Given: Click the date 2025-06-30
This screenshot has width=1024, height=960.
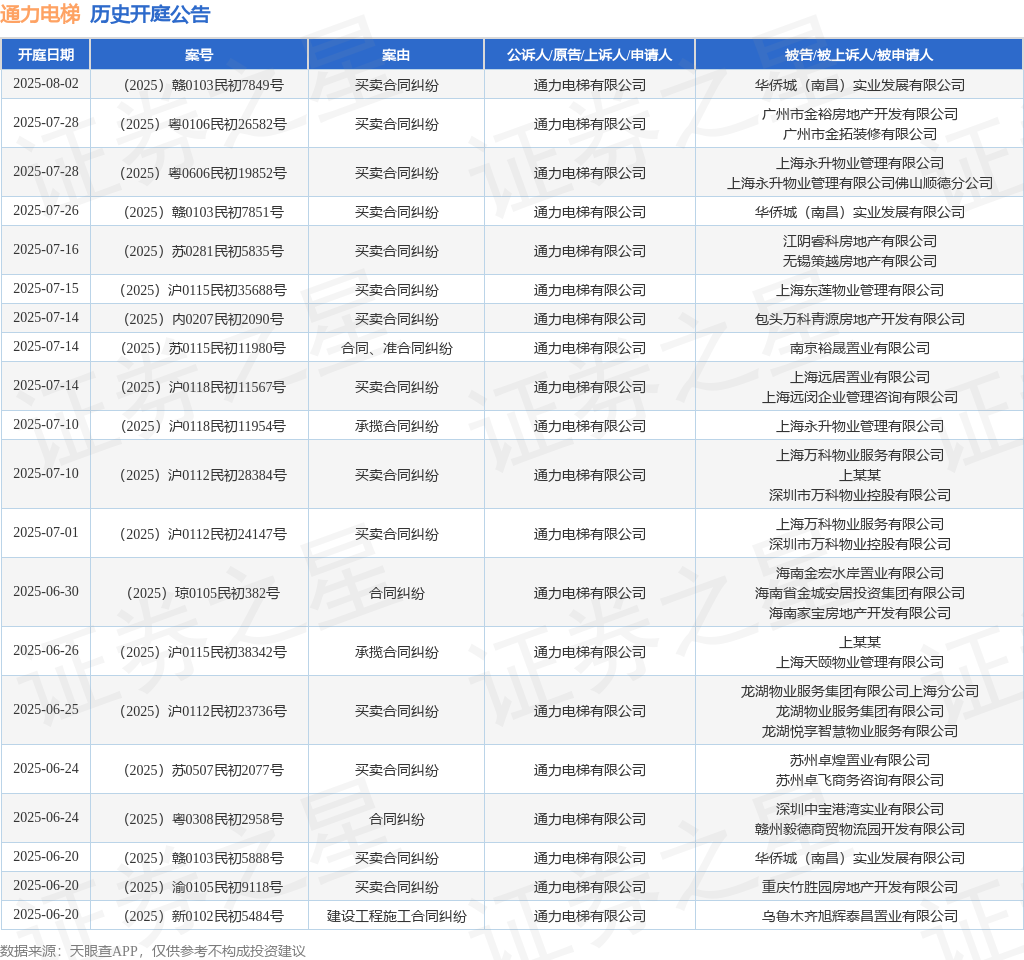Looking at the screenshot, I should pyautogui.click(x=46, y=592).
